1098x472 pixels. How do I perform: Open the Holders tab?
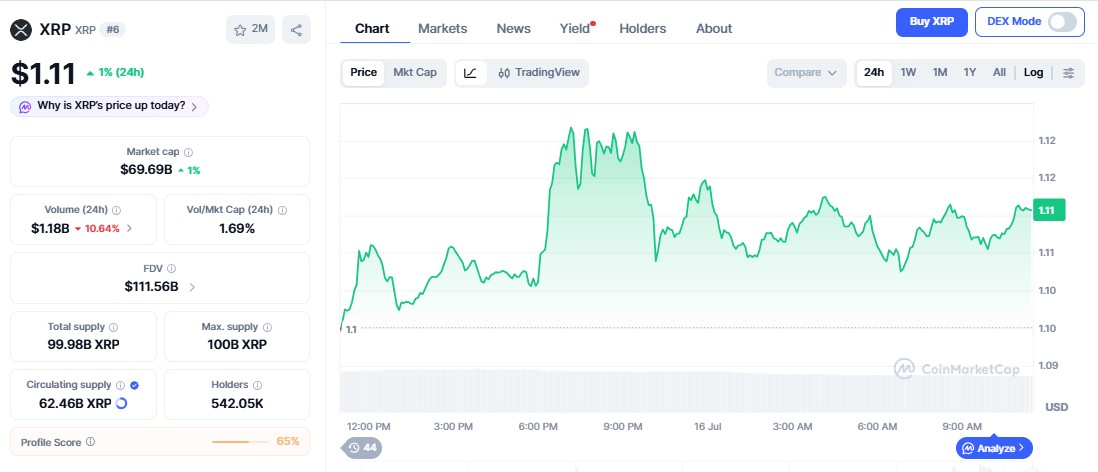tap(643, 29)
